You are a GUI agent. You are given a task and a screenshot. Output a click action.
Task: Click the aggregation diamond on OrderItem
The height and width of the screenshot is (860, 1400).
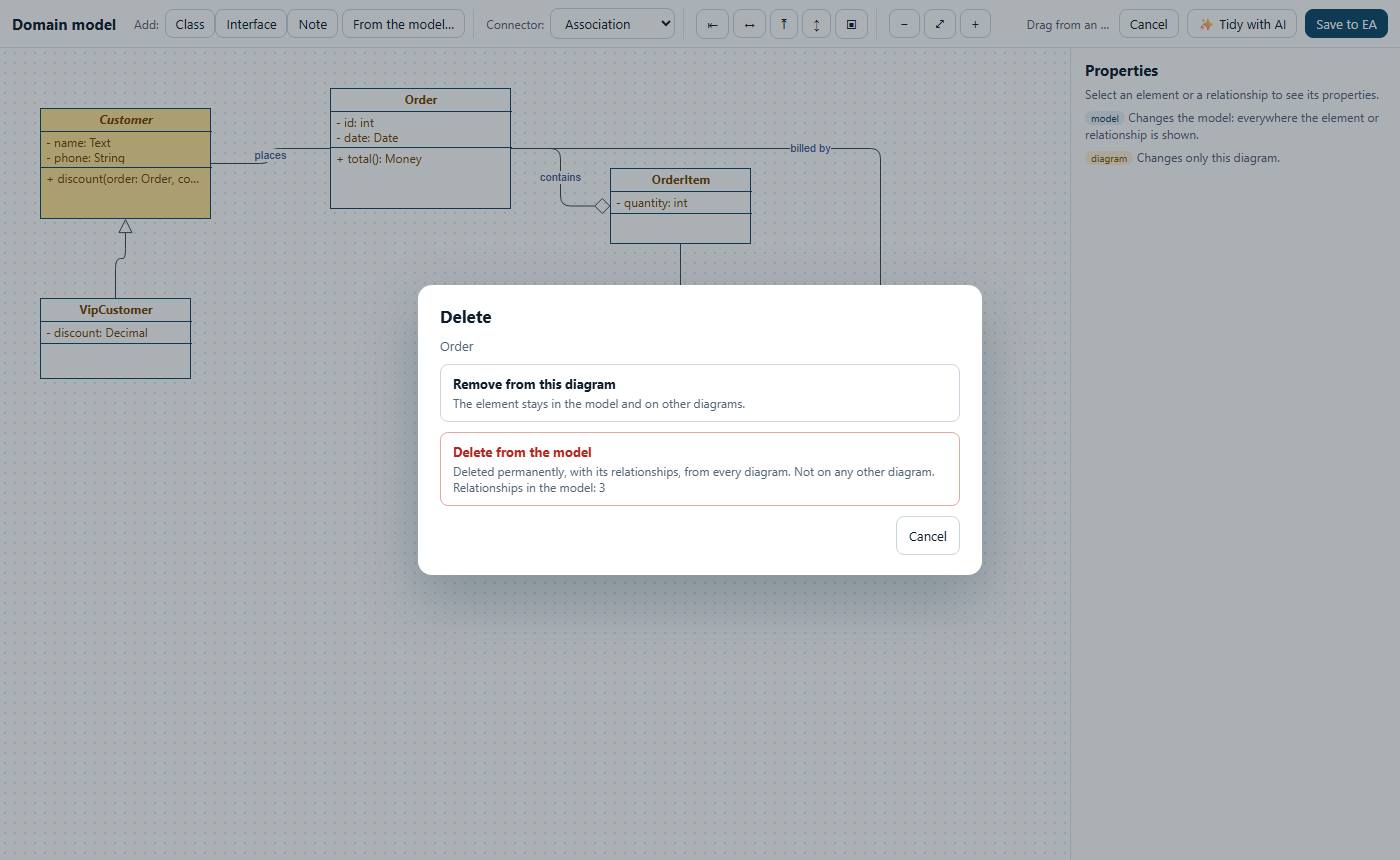(x=602, y=206)
